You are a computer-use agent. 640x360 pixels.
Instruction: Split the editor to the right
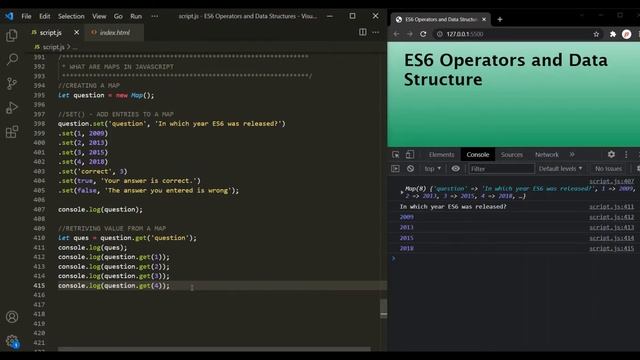(362, 32)
